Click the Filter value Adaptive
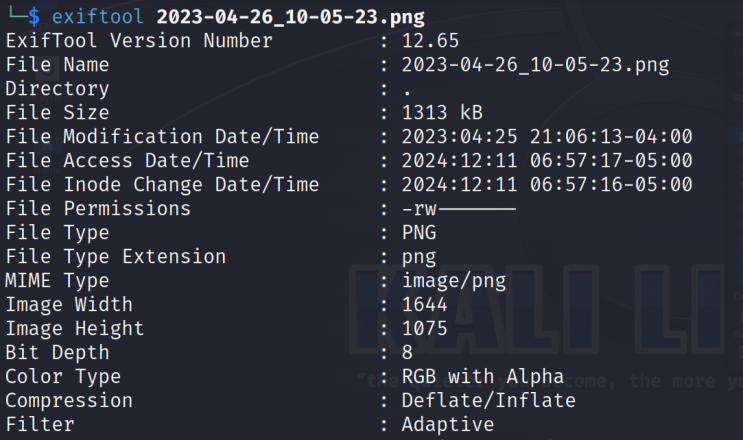743x440 pixels. click(x=448, y=425)
